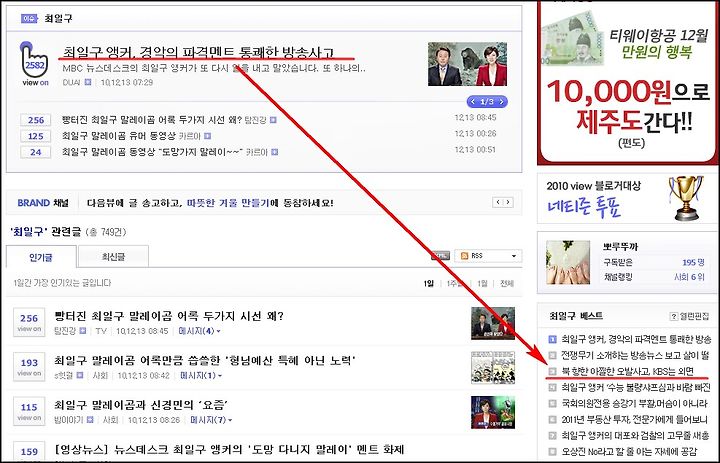Click the 열린편집 link
The image size is (720, 463).
[694, 316]
